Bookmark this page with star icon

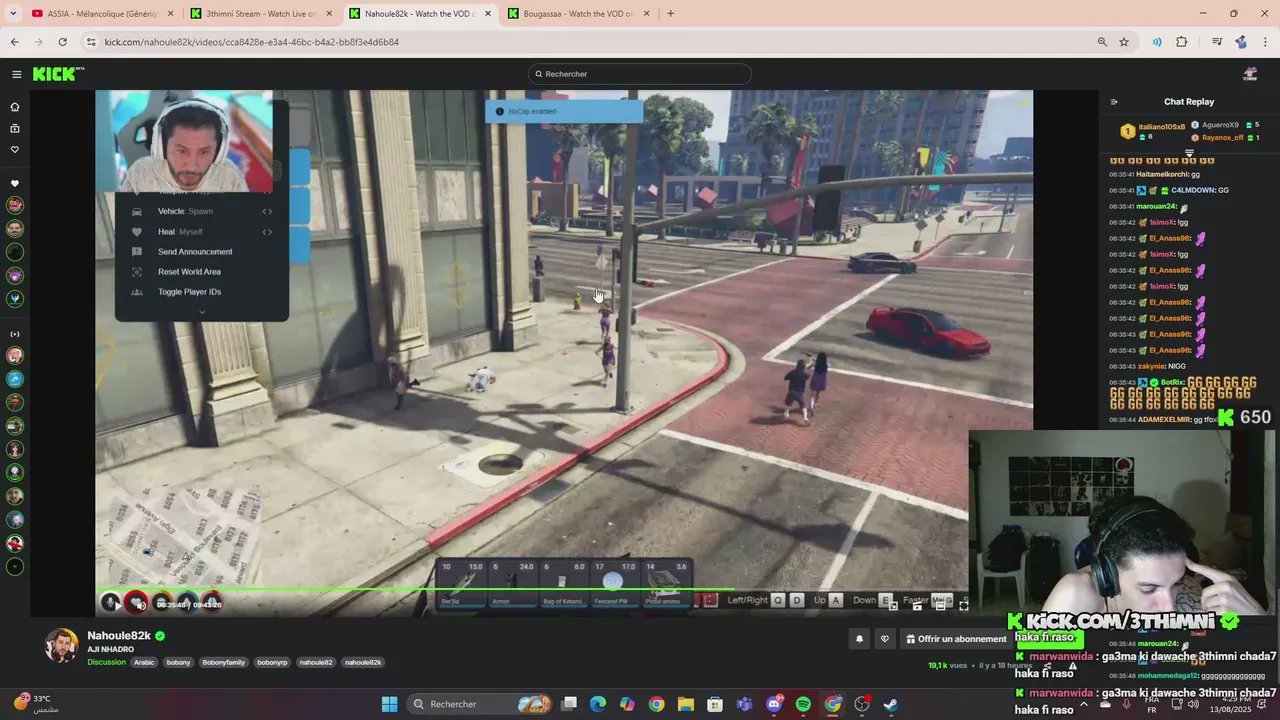pyautogui.click(x=1124, y=42)
